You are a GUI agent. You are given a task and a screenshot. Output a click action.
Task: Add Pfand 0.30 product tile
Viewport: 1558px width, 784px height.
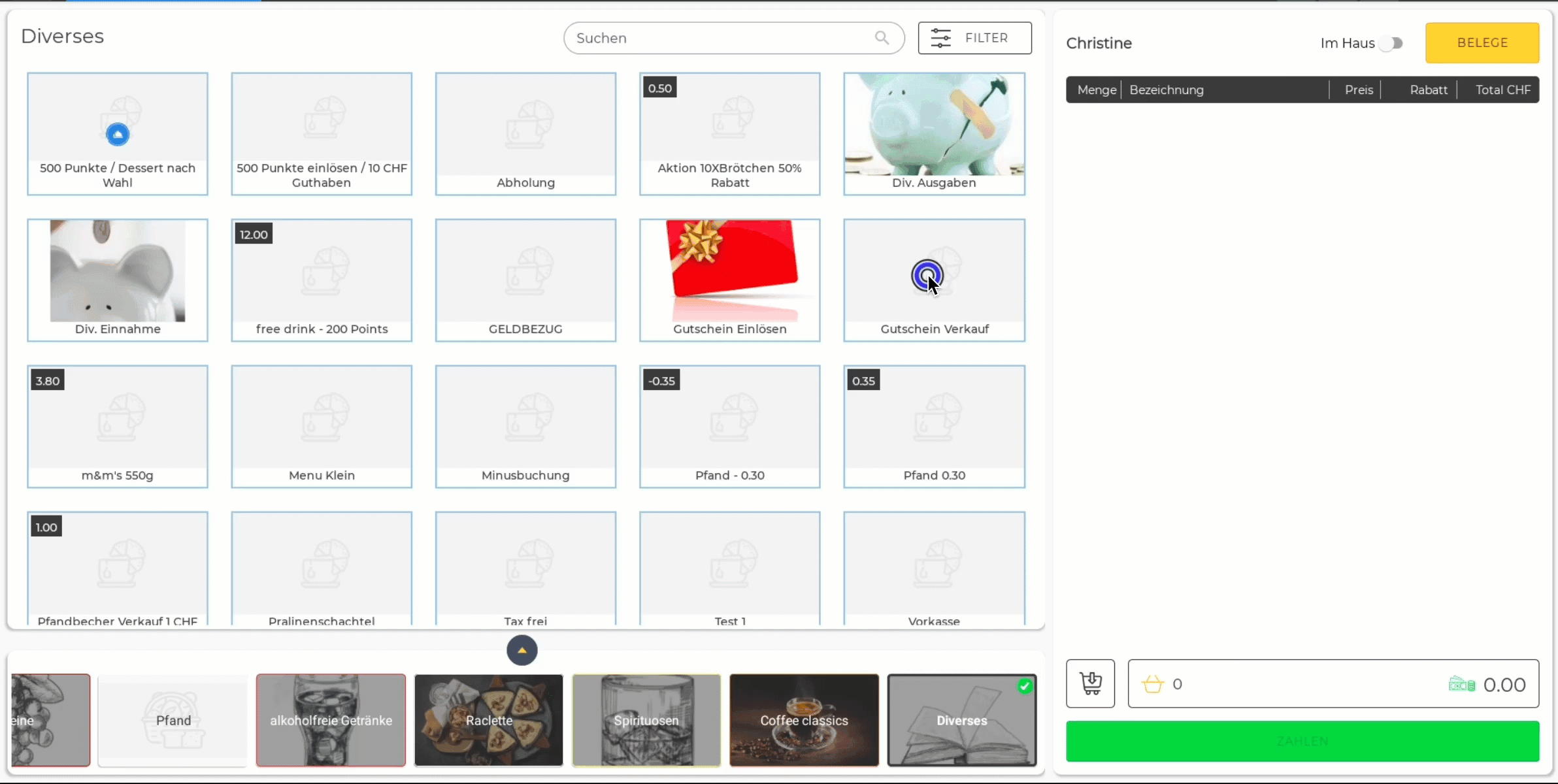pyautogui.click(x=934, y=426)
